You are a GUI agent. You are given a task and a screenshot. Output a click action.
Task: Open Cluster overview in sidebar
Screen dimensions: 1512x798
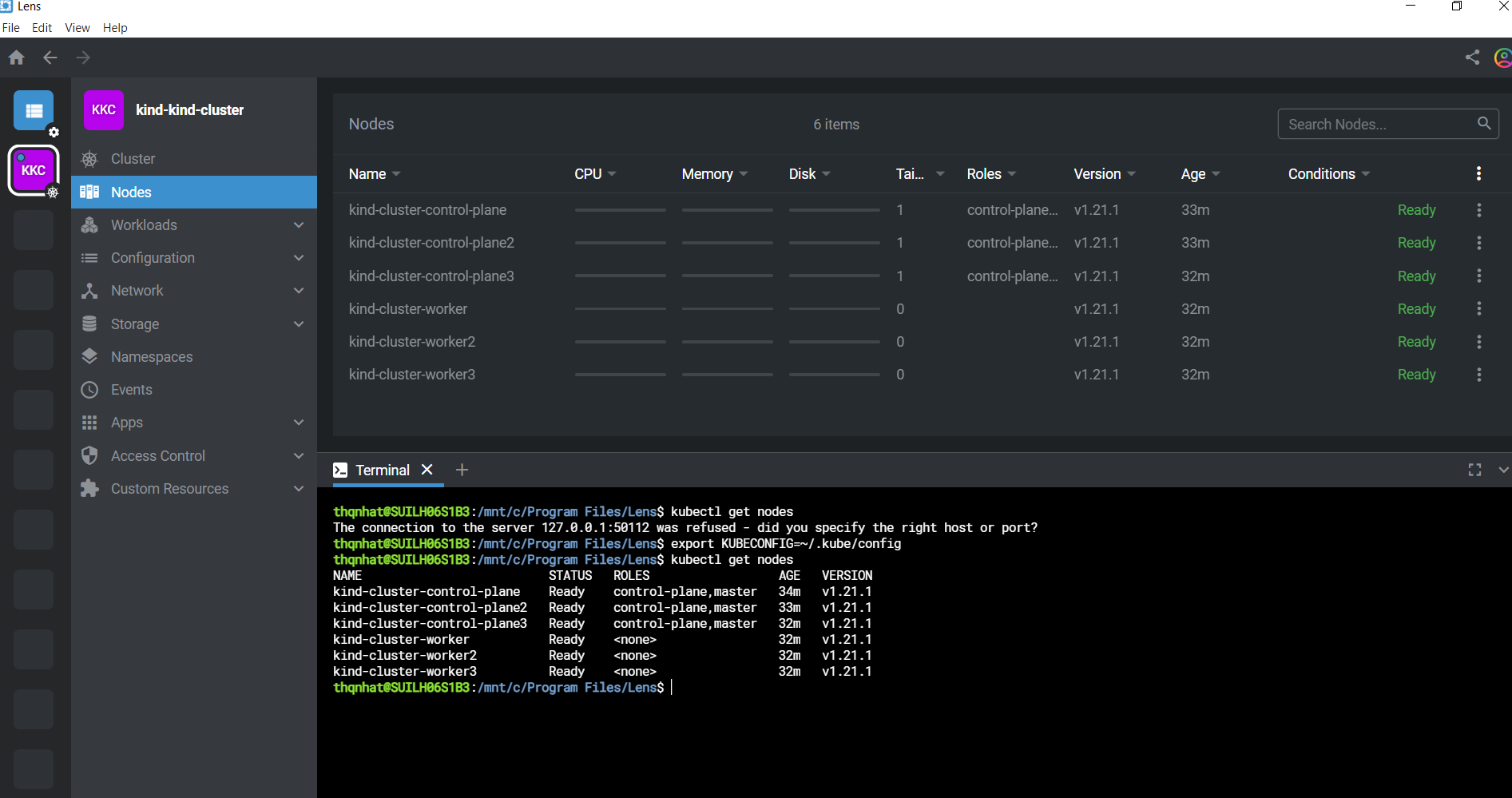[x=194, y=159]
